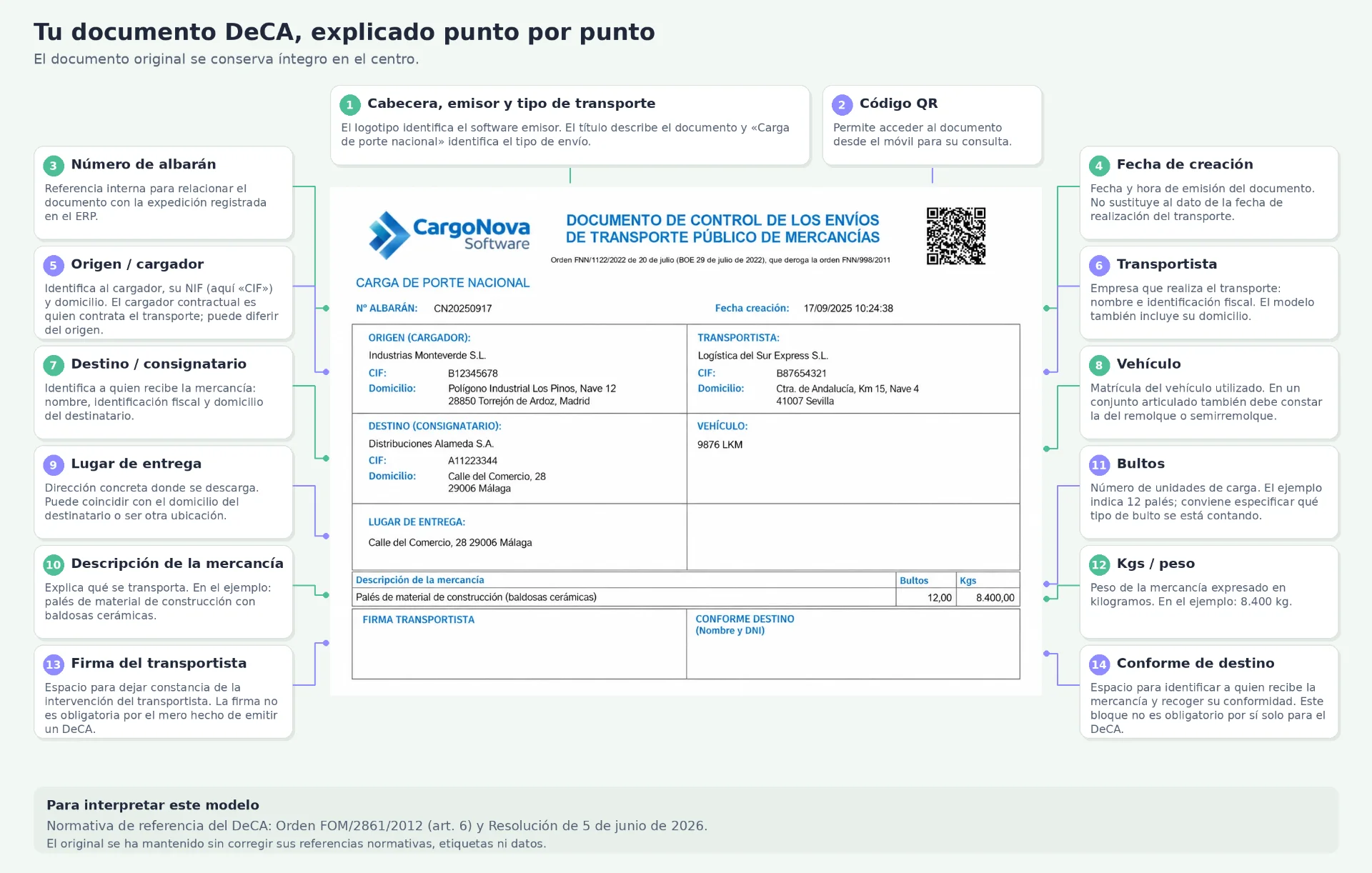
Task: Click the Cabecera, emisor y tipo de transporte title
Action: click(512, 104)
